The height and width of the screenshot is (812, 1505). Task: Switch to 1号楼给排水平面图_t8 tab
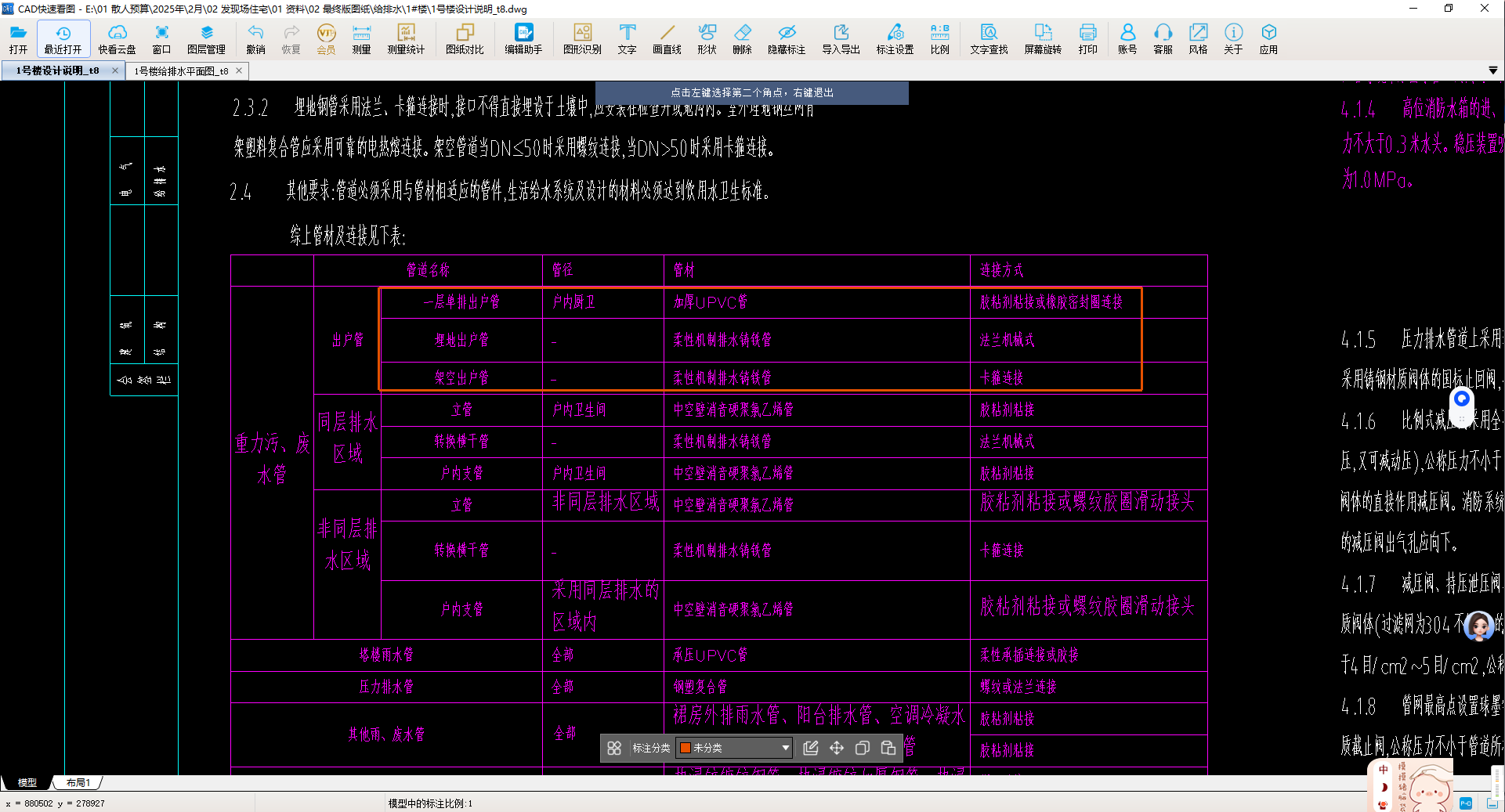(x=181, y=71)
